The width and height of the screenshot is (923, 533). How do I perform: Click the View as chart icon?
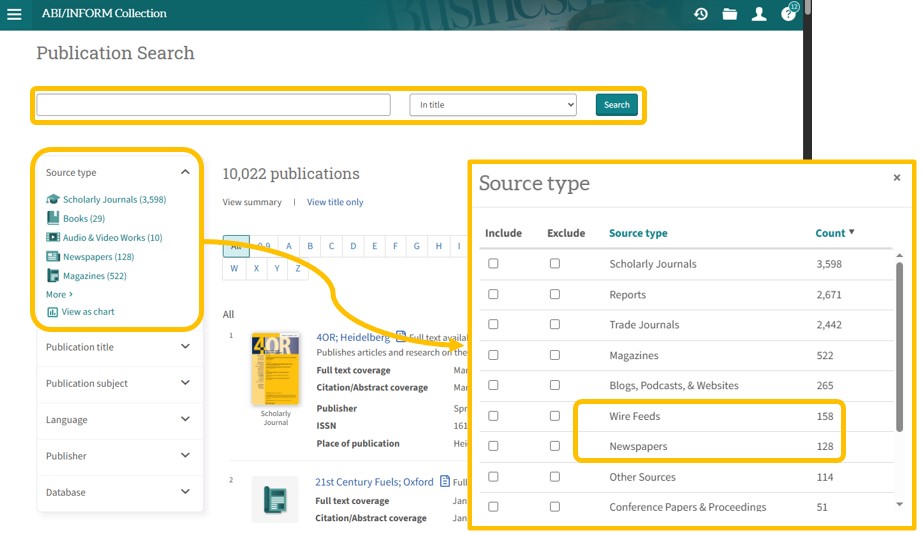pos(53,312)
